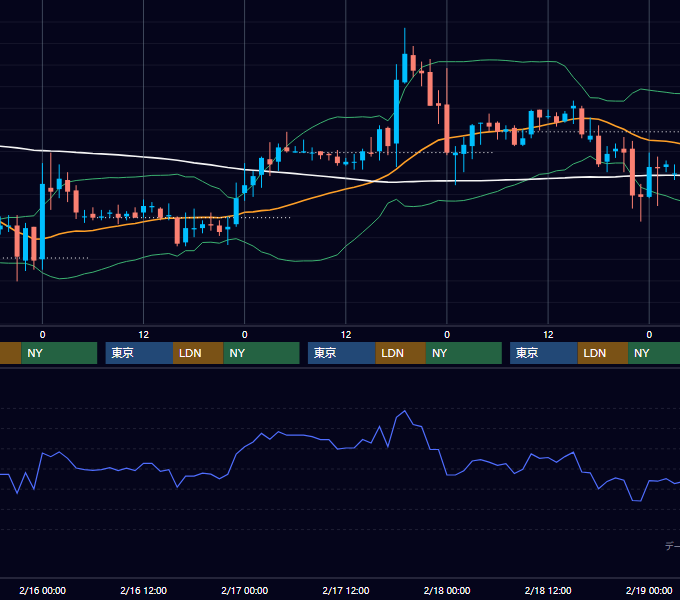This screenshot has height=600, width=680.
Task: Click the 東京 session block for 2/16
Action: [139, 353]
